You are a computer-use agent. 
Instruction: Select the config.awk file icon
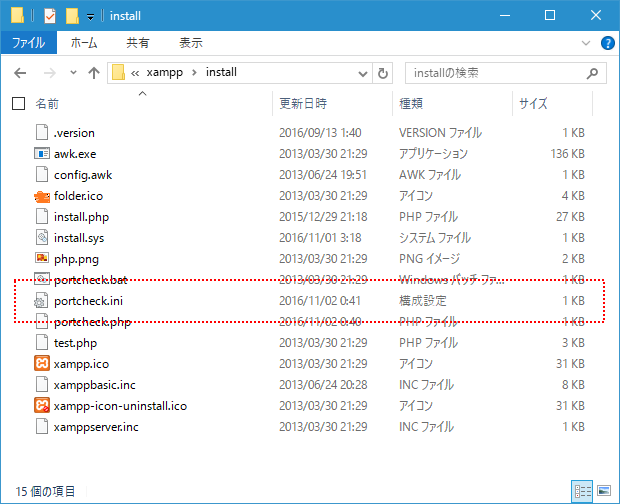[42, 174]
